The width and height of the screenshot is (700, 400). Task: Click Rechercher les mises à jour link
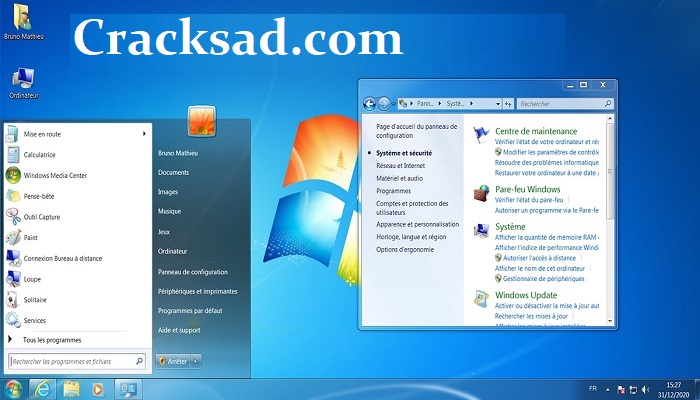click(531, 316)
